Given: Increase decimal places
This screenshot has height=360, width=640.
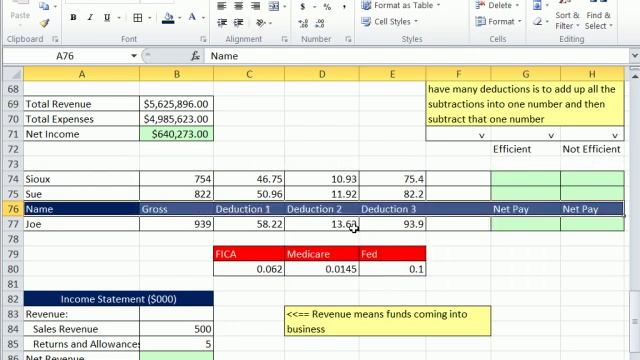Looking at the screenshot, I should point(303,24).
